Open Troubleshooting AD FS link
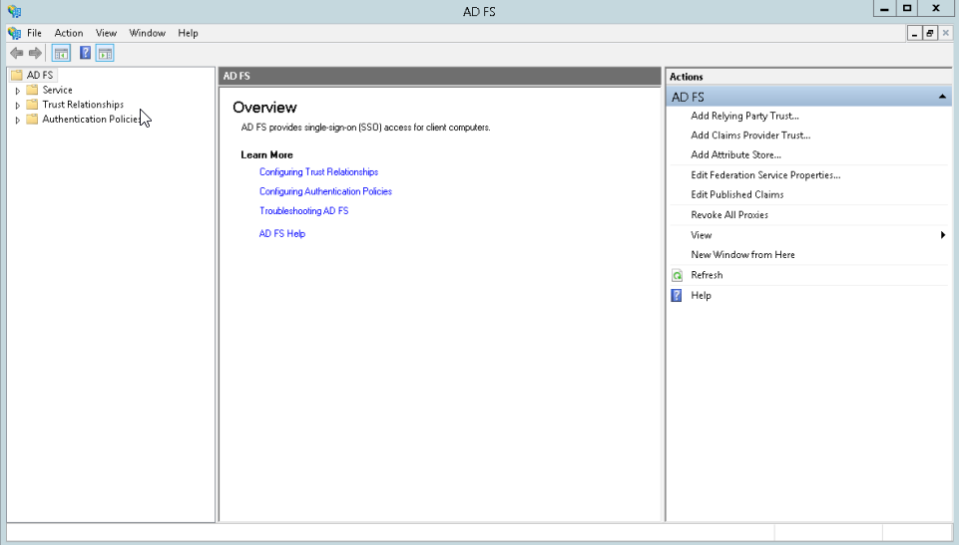The image size is (959, 545). (304, 210)
